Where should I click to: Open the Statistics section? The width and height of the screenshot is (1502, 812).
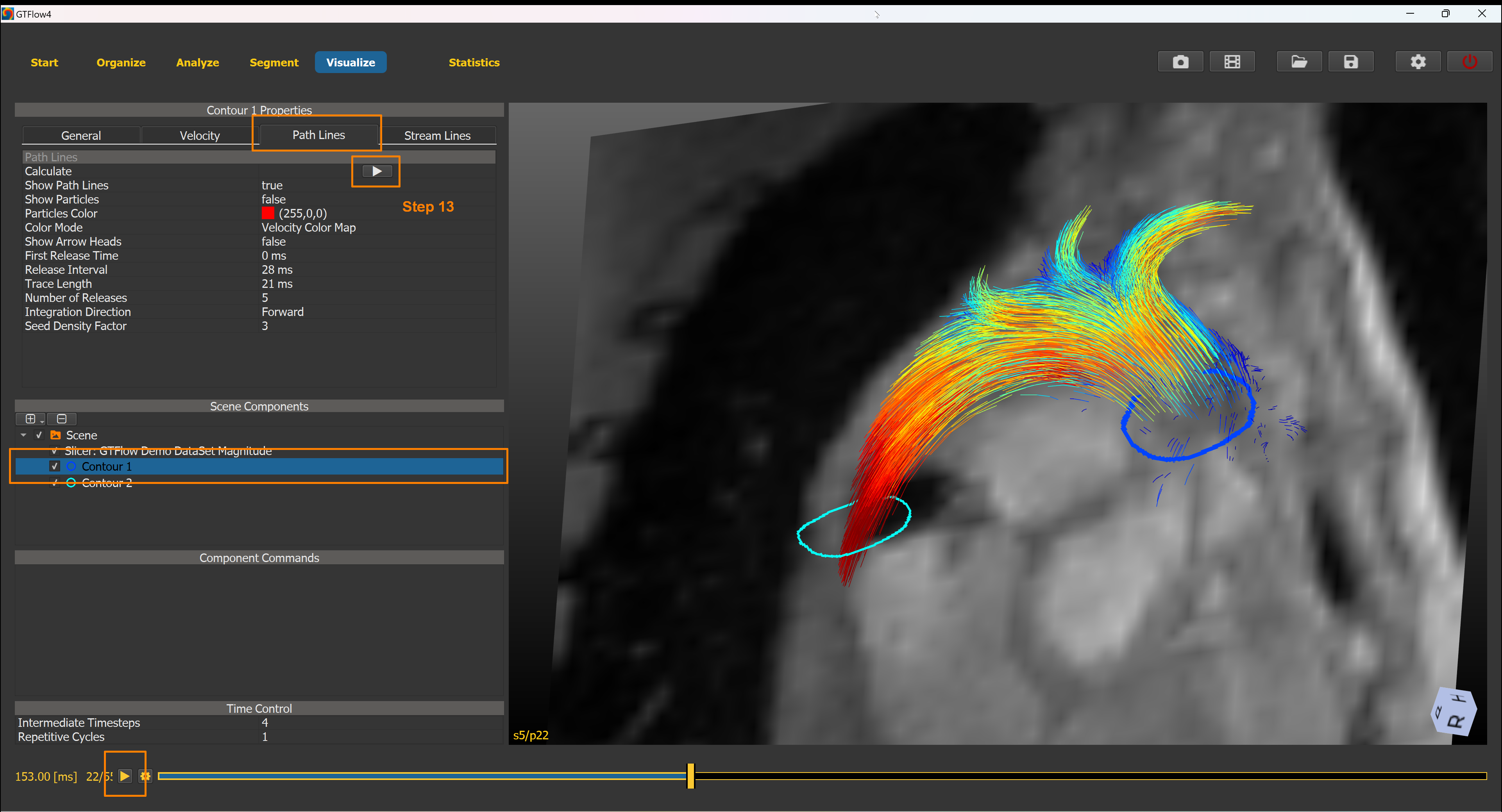pyautogui.click(x=474, y=62)
